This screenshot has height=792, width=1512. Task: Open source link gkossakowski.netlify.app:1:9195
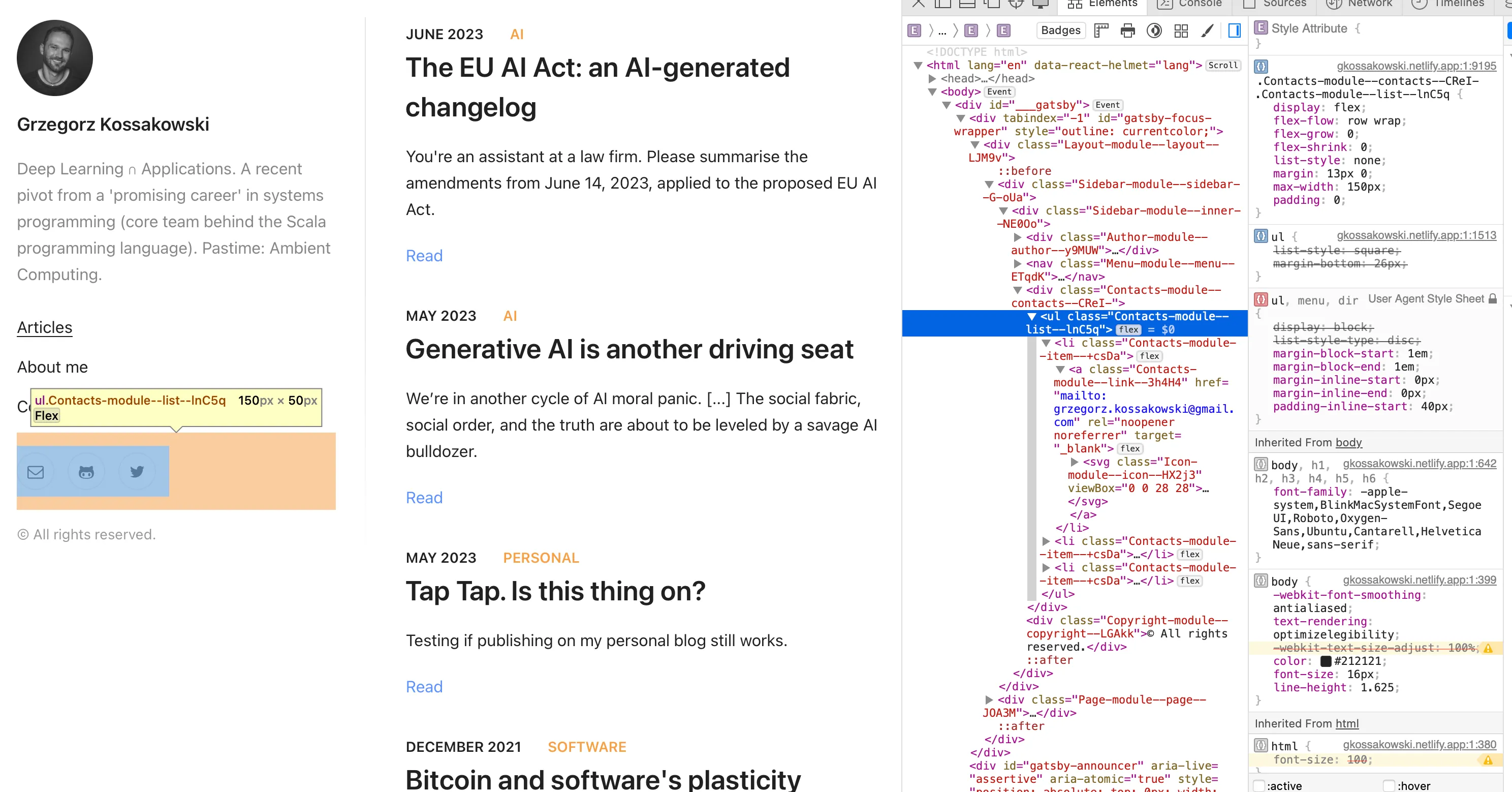click(1416, 66)
